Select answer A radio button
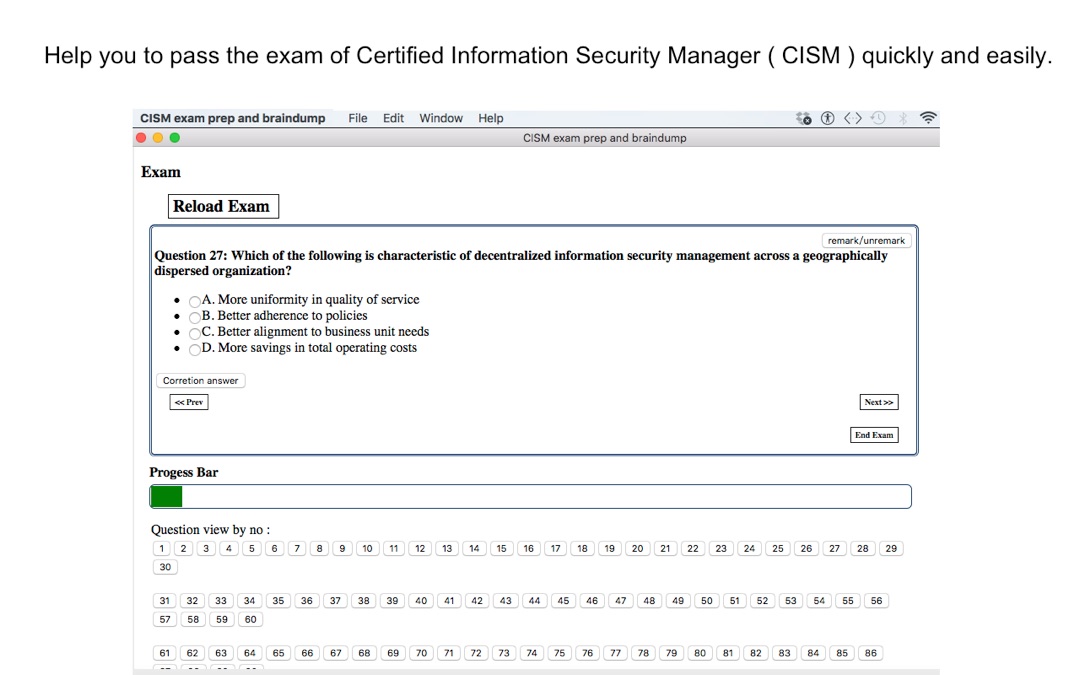Screen dimensions: 1080x675 [194, 300]
